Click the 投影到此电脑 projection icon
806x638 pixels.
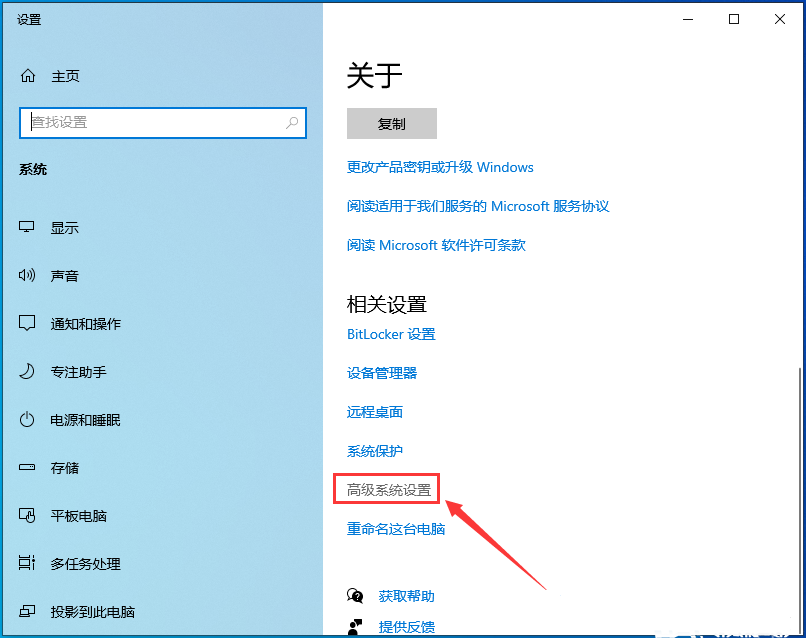tap(27, 611)
